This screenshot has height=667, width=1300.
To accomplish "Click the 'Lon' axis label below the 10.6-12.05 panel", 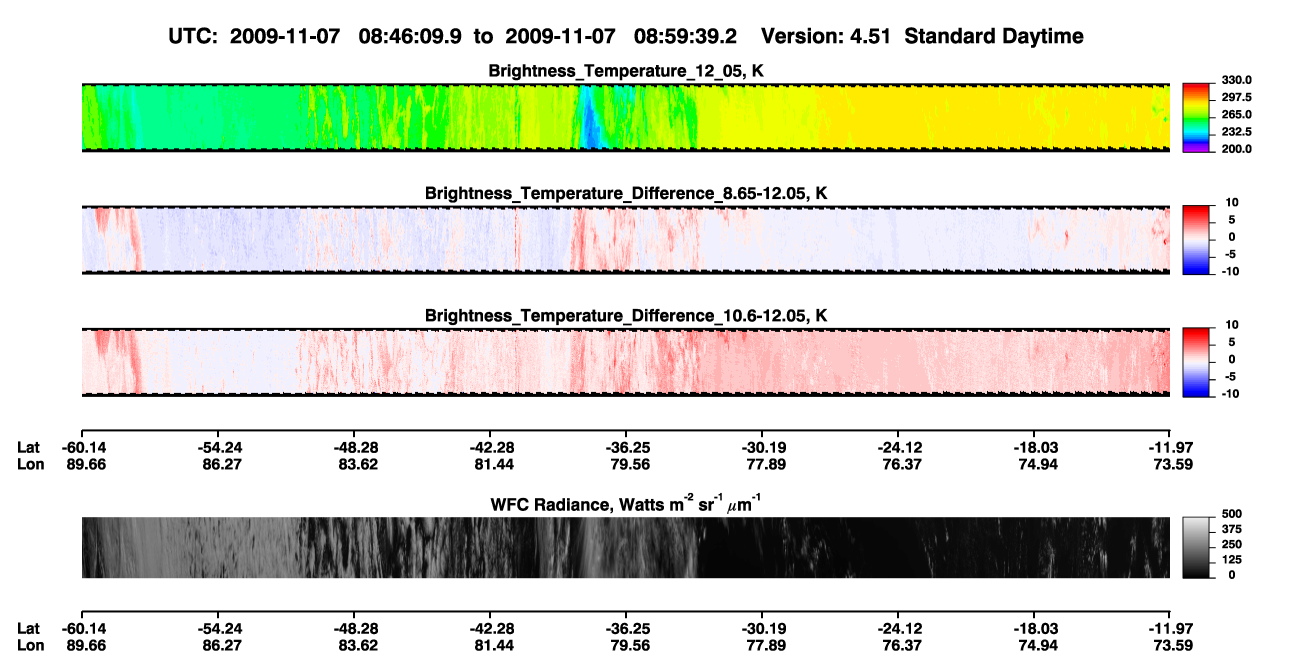I will [x=29, y=464].
